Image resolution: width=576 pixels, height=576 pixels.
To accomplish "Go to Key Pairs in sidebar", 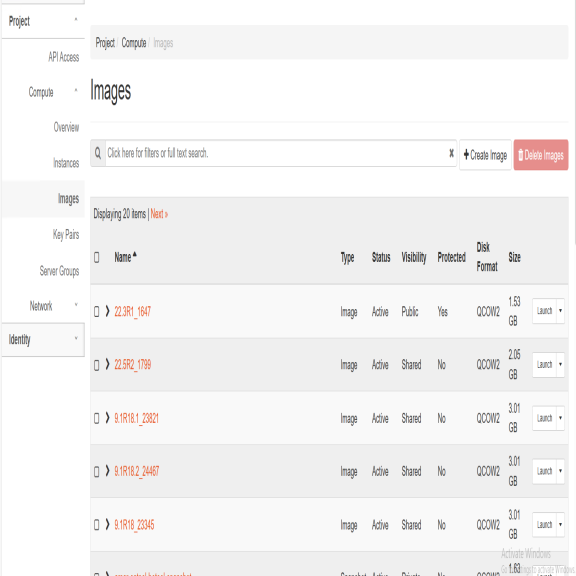I will tap(66, 234).
